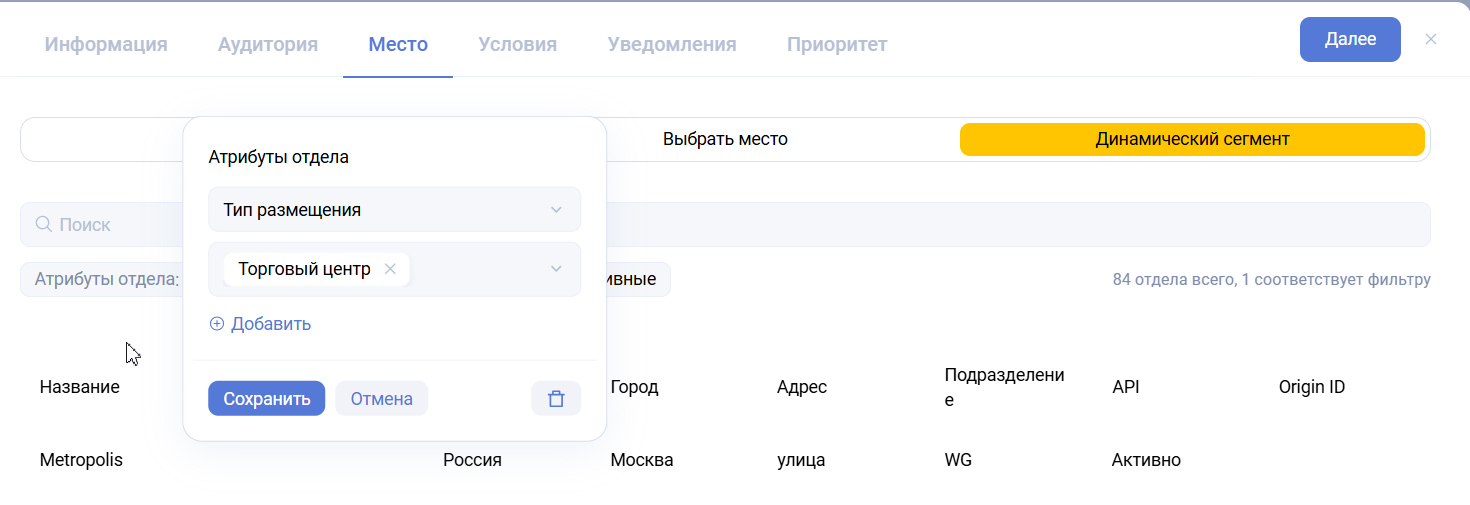Select the Приоритет tab
1470x505 pixels.
tap(836, 44)
